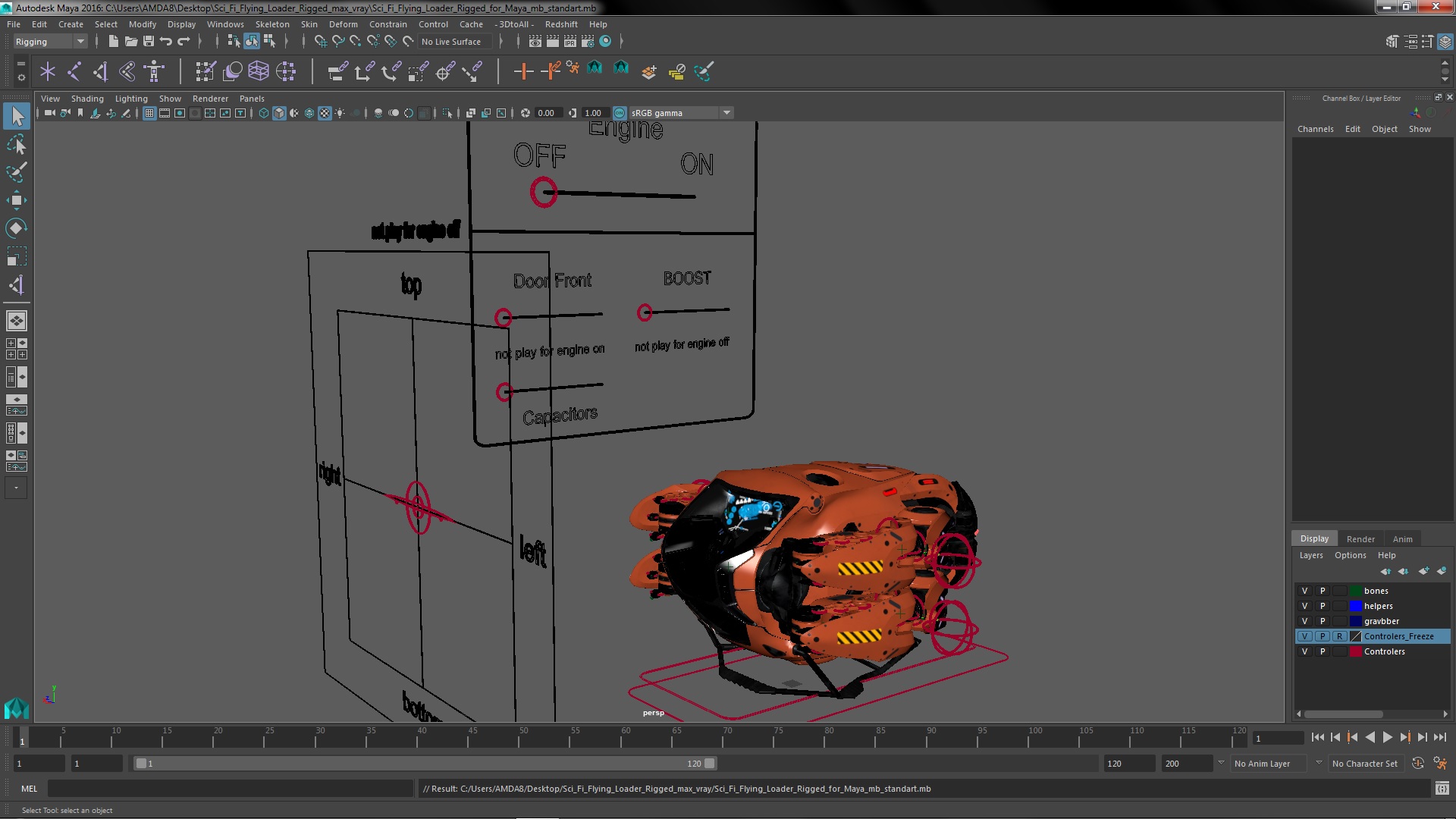This screenshot has height=819, width=1456.
Task: Click the Redo arrow icon
Action: click(183, 42)
